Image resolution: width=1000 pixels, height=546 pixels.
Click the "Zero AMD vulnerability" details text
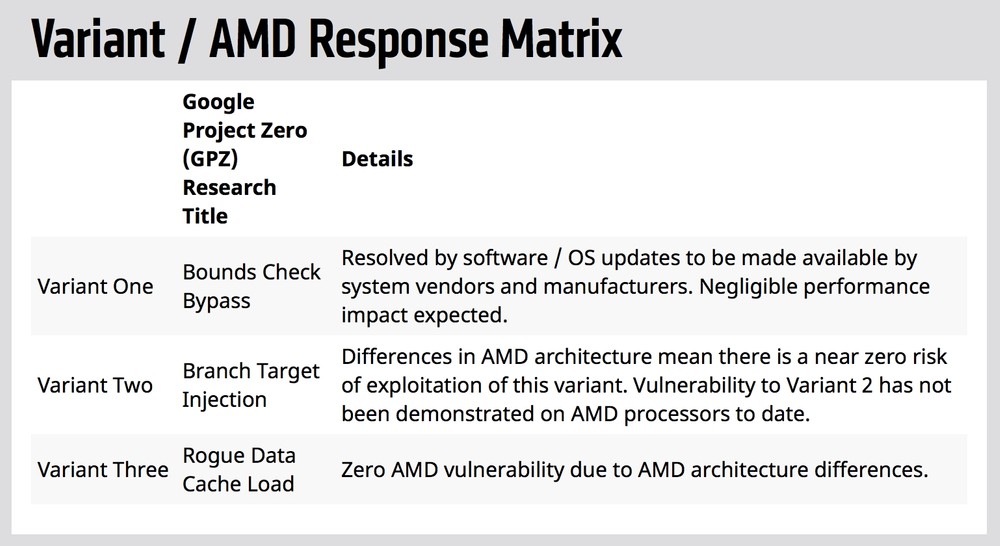pyautogui.click(x=635, y=469)
